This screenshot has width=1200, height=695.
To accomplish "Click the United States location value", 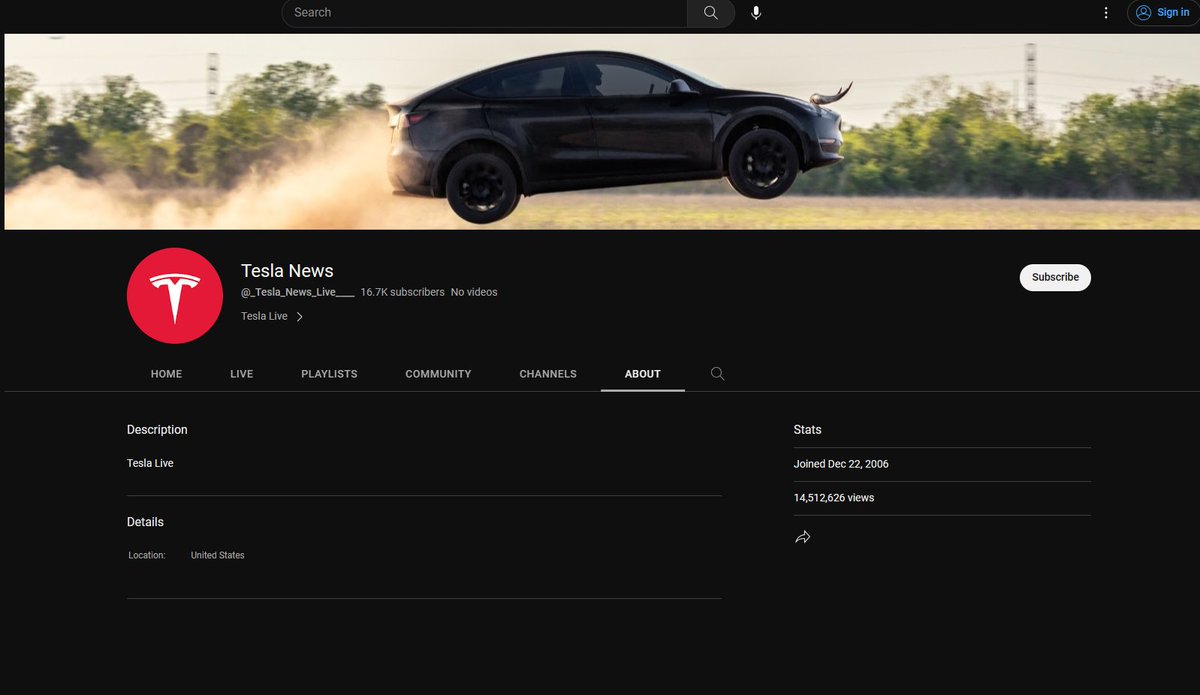I will (217, 555).
